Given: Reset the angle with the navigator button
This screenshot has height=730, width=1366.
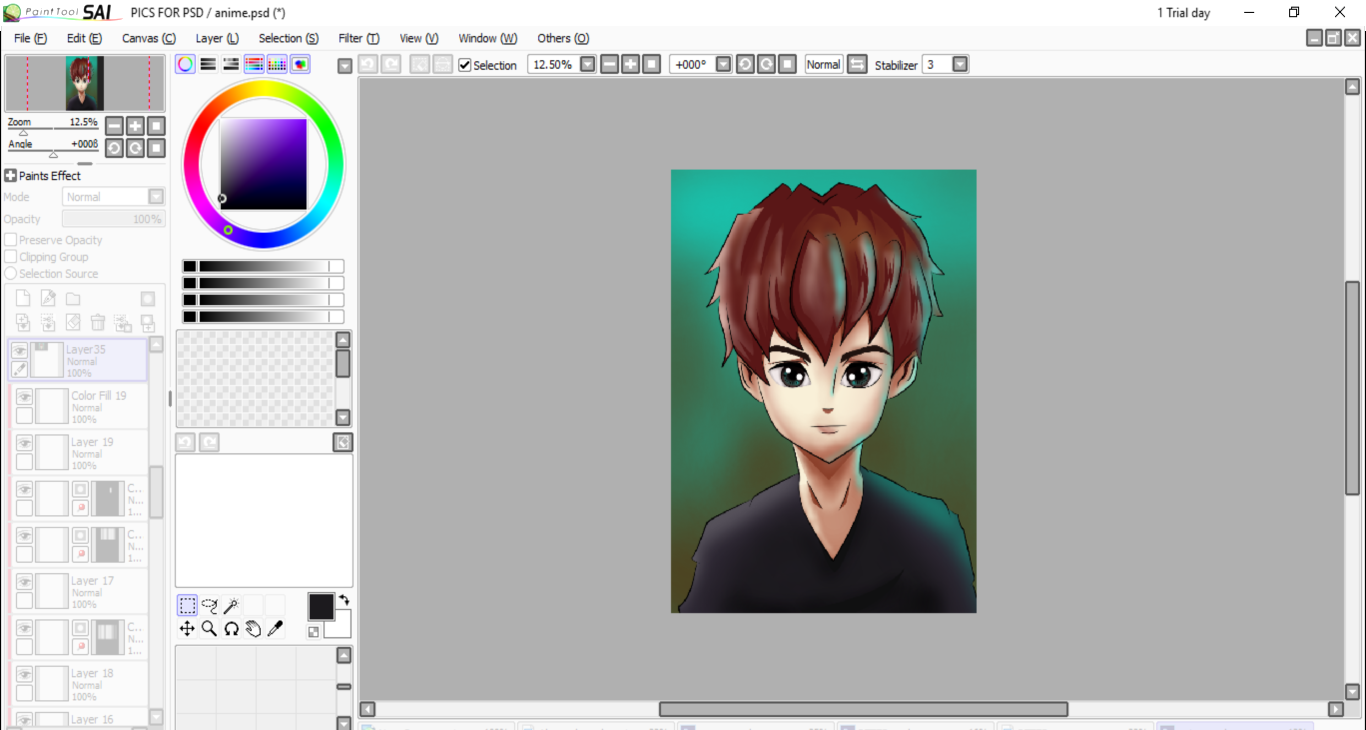Looking at the screenshot, I should [x=156, y=148].
